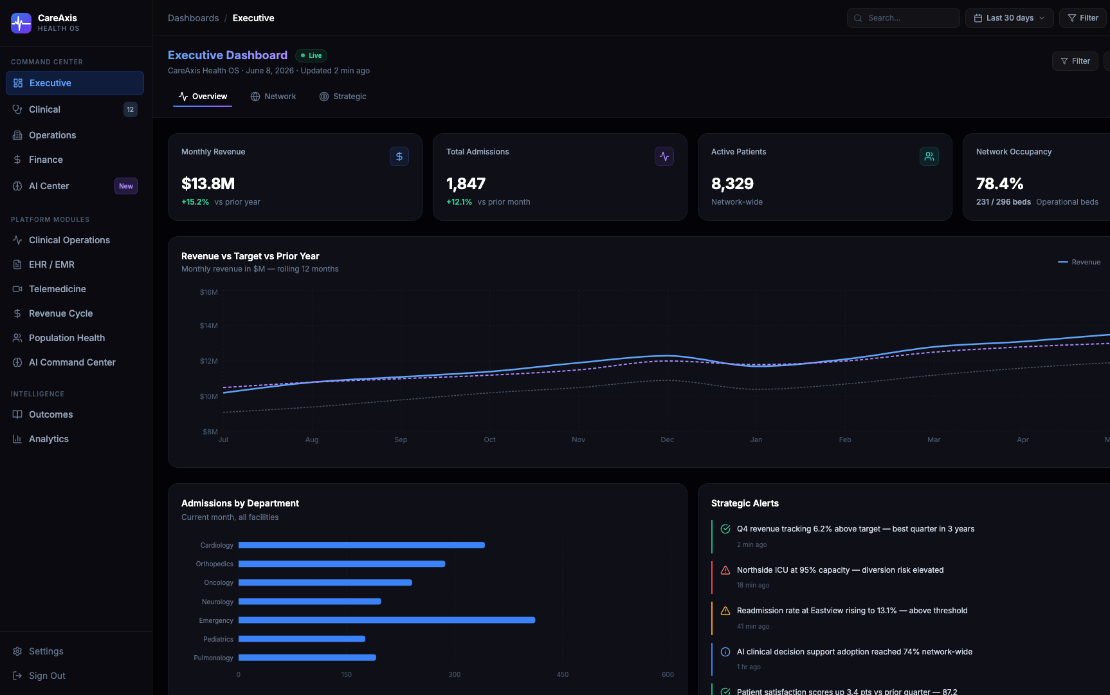This screenshot has width=1110, height=695.
Task: Click the CareAxis heartbeat logo icon
Action: click(x=21, y=23)
